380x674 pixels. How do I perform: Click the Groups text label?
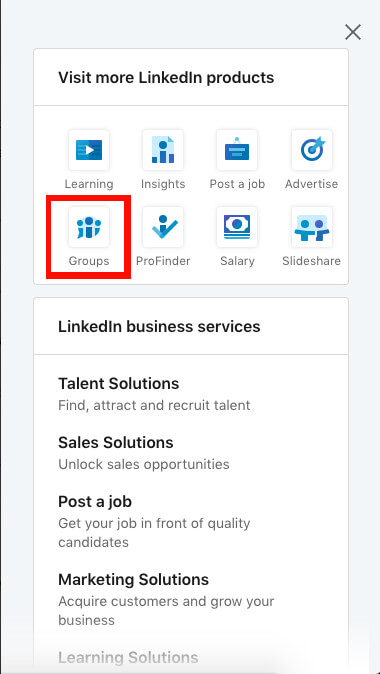pyautogui.click(x=89, y=261)
